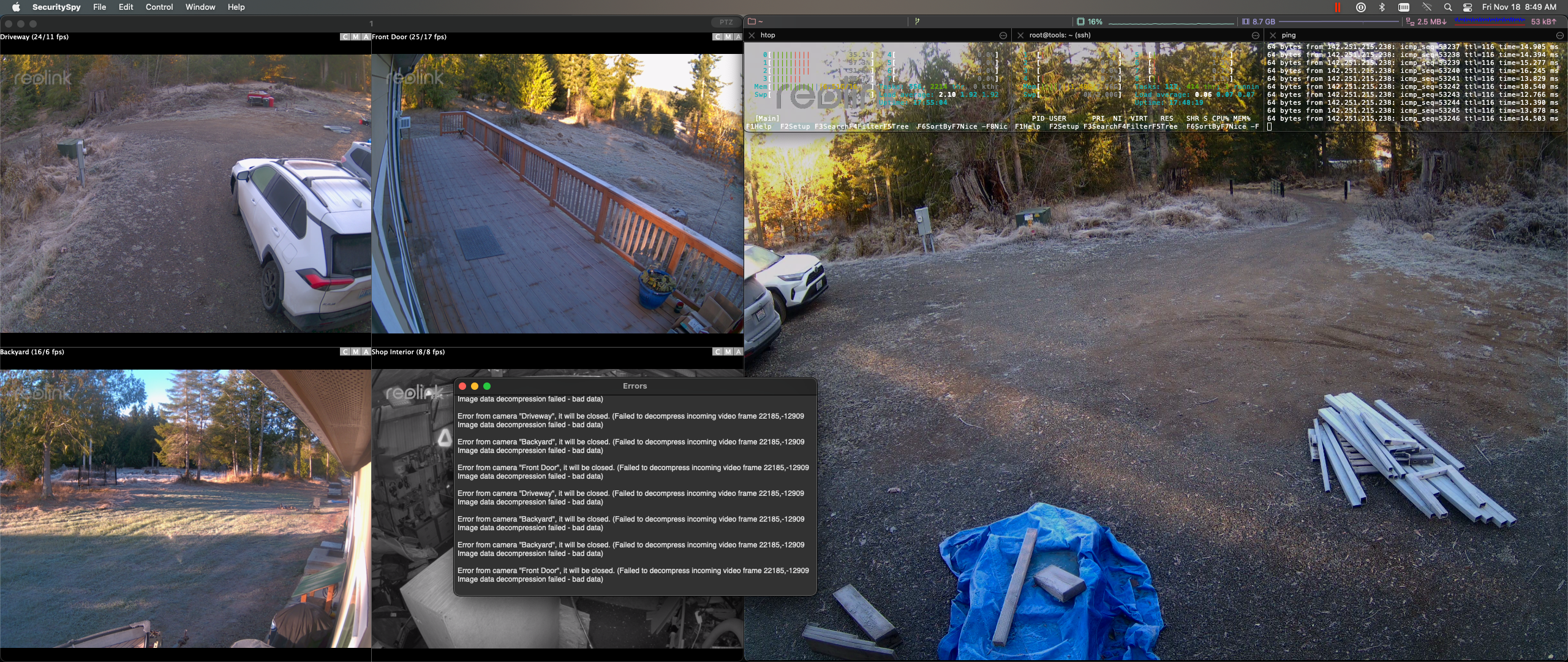This screenshot has height=662, width=1568.
Task: Open the 1Password menu bar icon
Action: click(1360, 7)
